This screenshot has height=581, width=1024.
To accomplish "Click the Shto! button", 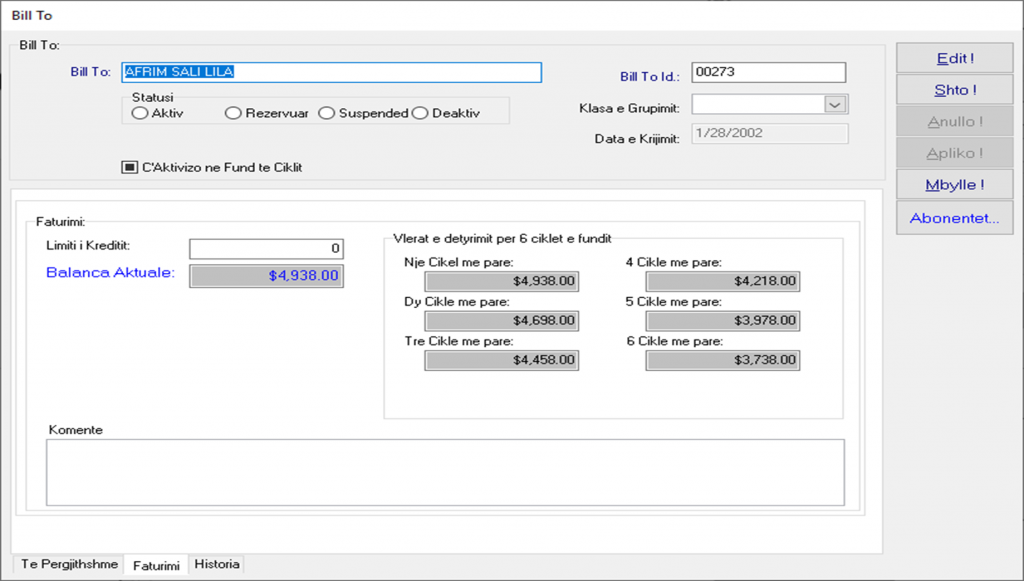I will tap(955, 90).
